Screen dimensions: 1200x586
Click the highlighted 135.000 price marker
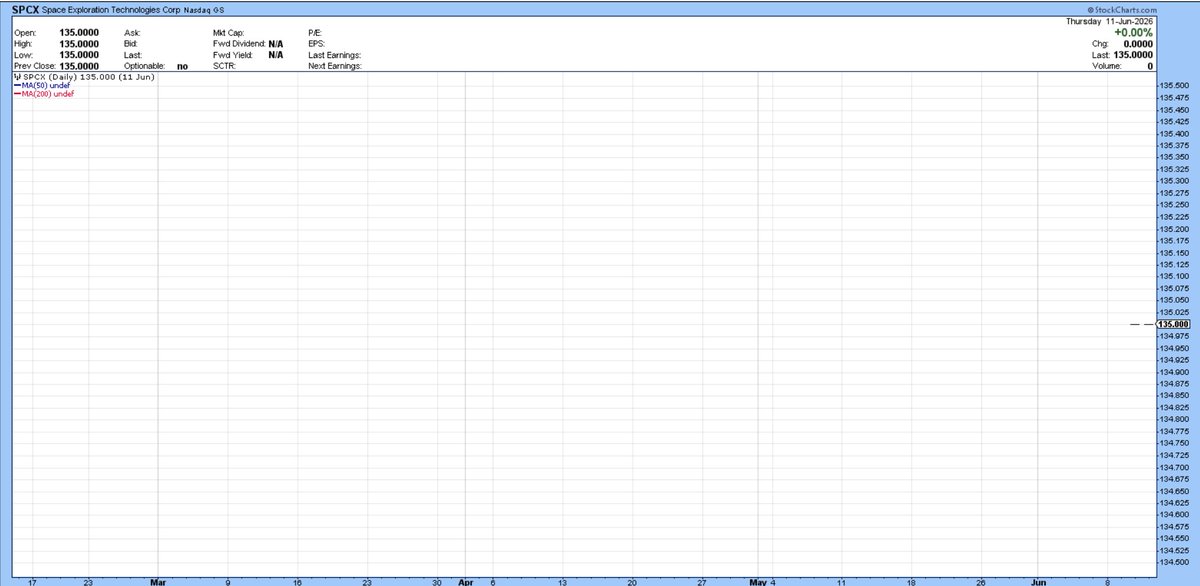point(1173,324)
